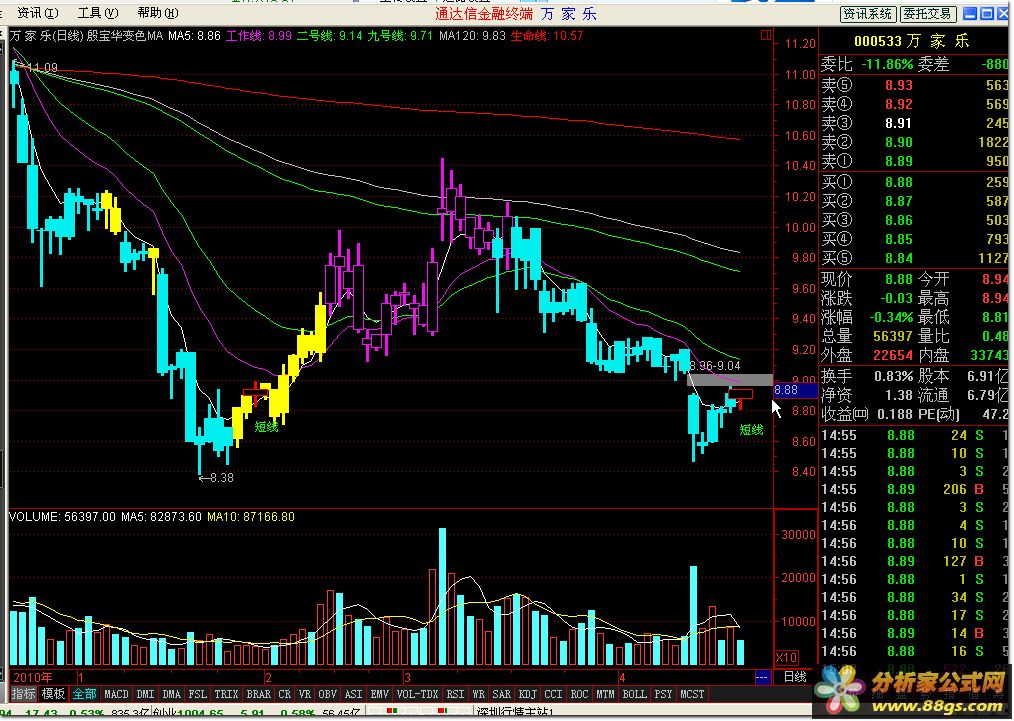Switch to the VOL-TDX indicator
This screenshot has height=721, width=1014.
417,694
